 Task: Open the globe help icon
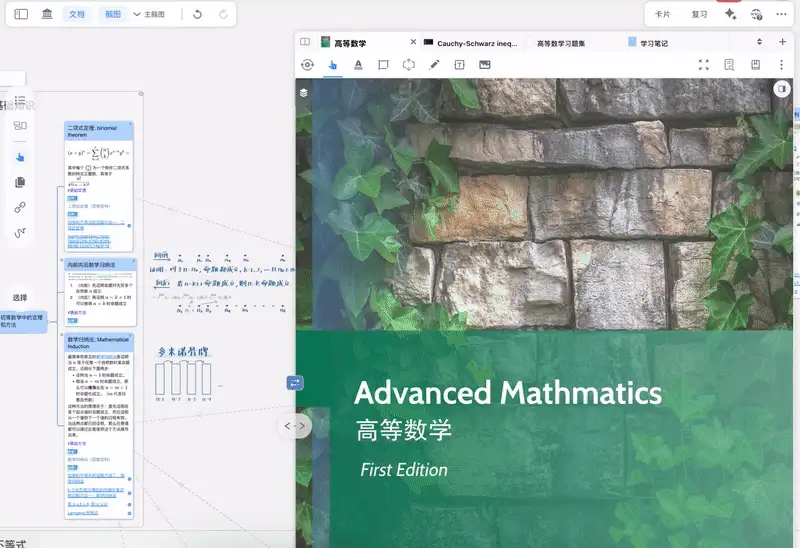(757, 14)
